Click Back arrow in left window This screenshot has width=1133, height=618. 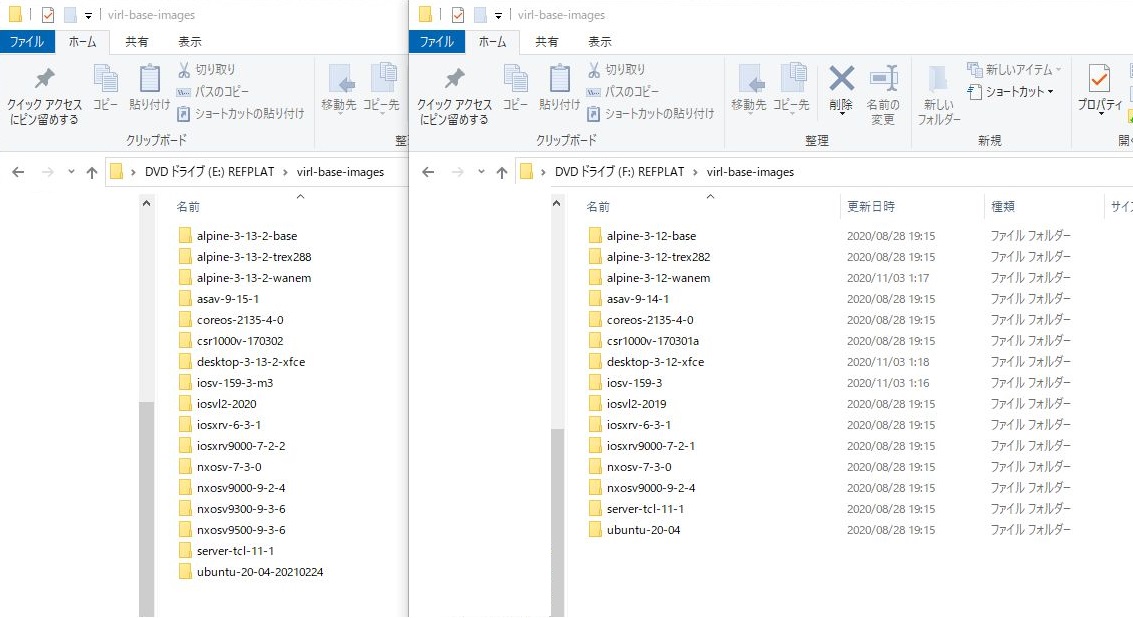point(18,172)
